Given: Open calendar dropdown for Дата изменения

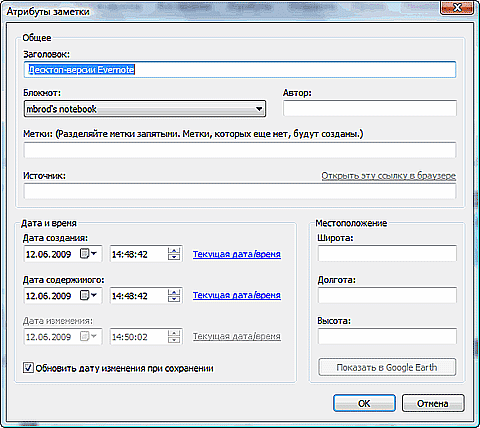Looking at the screenshot, I should tap(88, 336).
